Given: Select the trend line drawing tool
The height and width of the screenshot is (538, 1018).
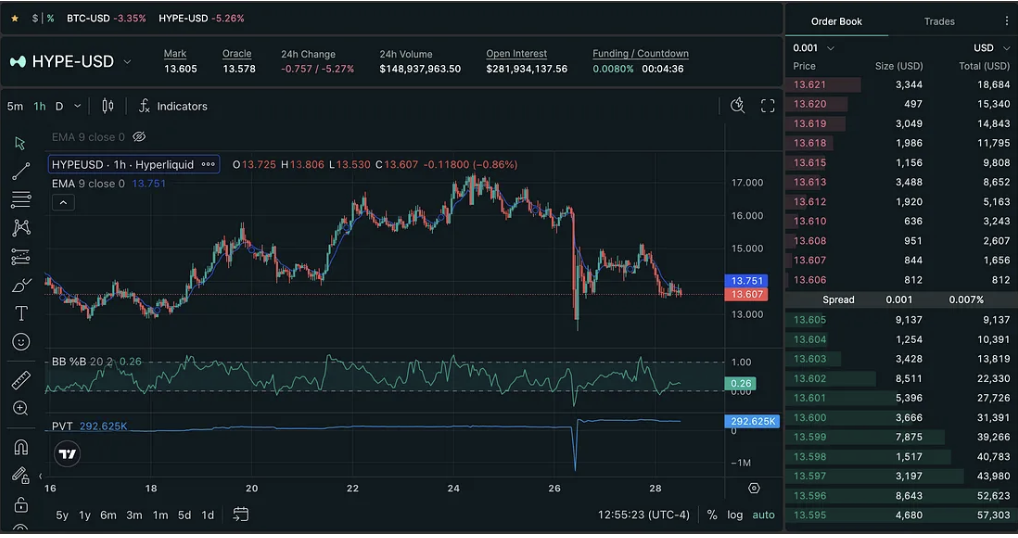Looking at the screenshot, I should point(21,171).
